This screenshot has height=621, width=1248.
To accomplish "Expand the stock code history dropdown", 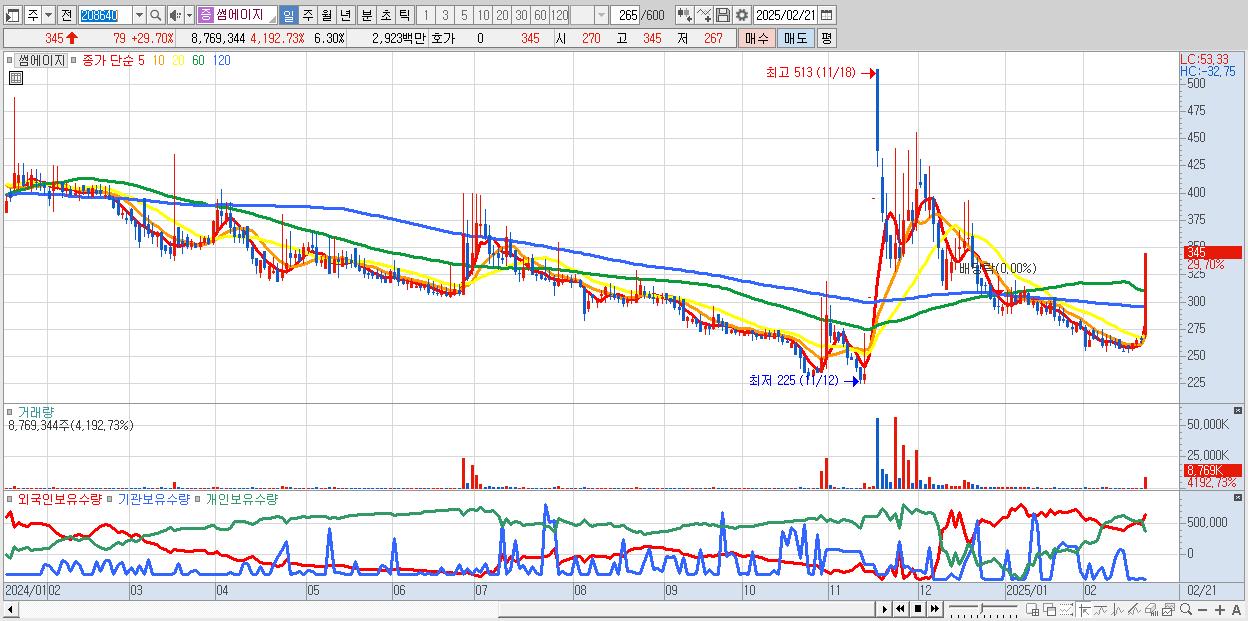I will 139,15.
